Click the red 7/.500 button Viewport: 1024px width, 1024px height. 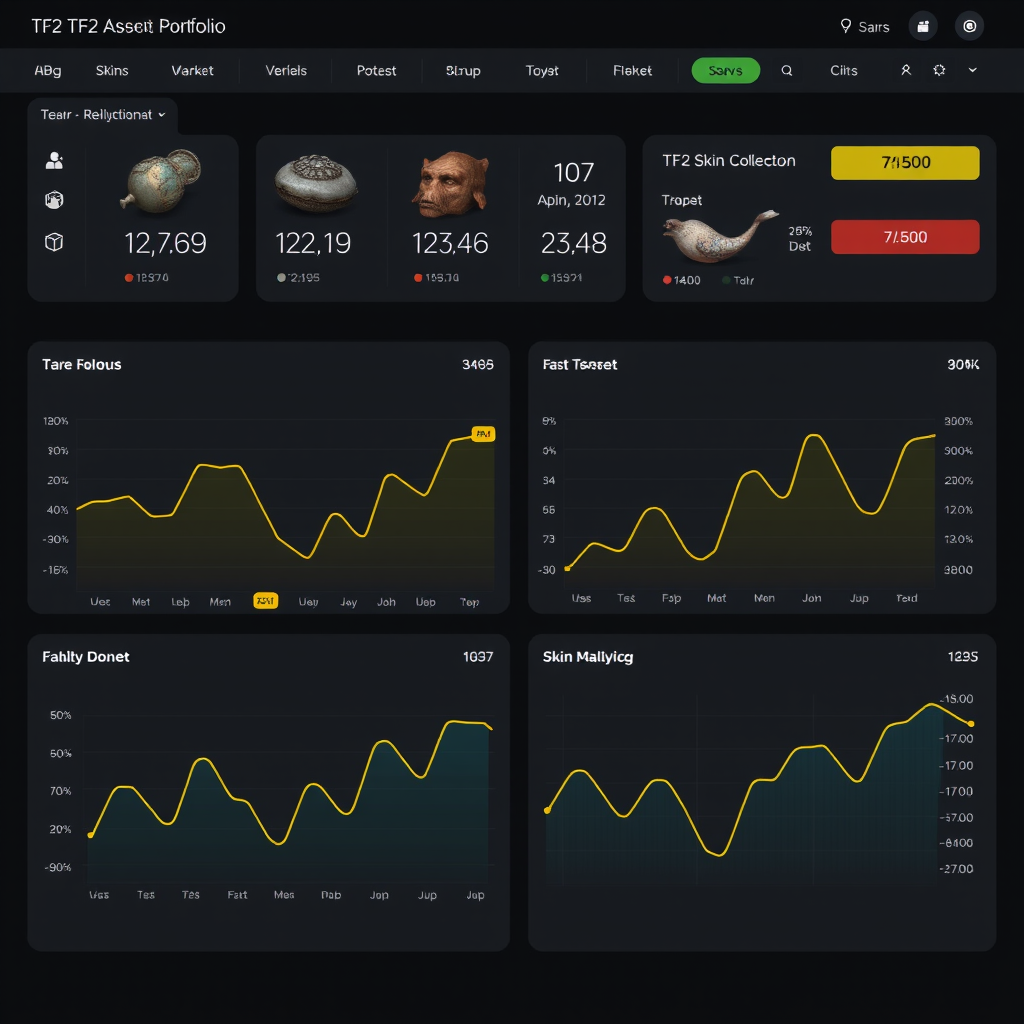tap(905, 237)
